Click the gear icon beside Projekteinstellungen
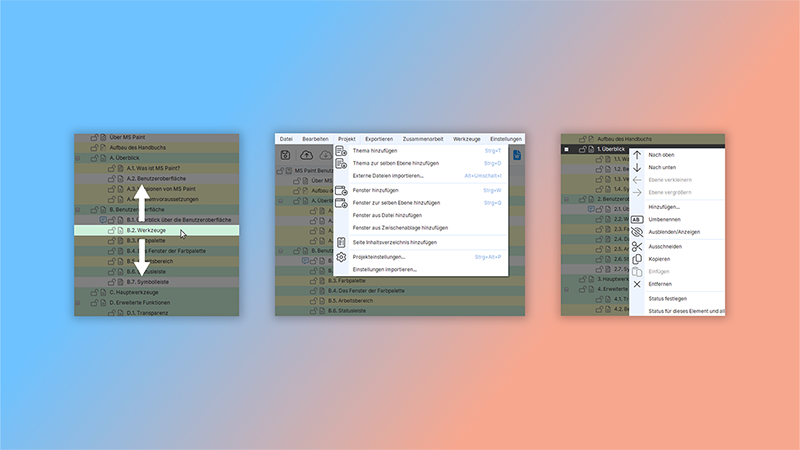The width and height of the screenshot is (800, 450). [341, 257]
